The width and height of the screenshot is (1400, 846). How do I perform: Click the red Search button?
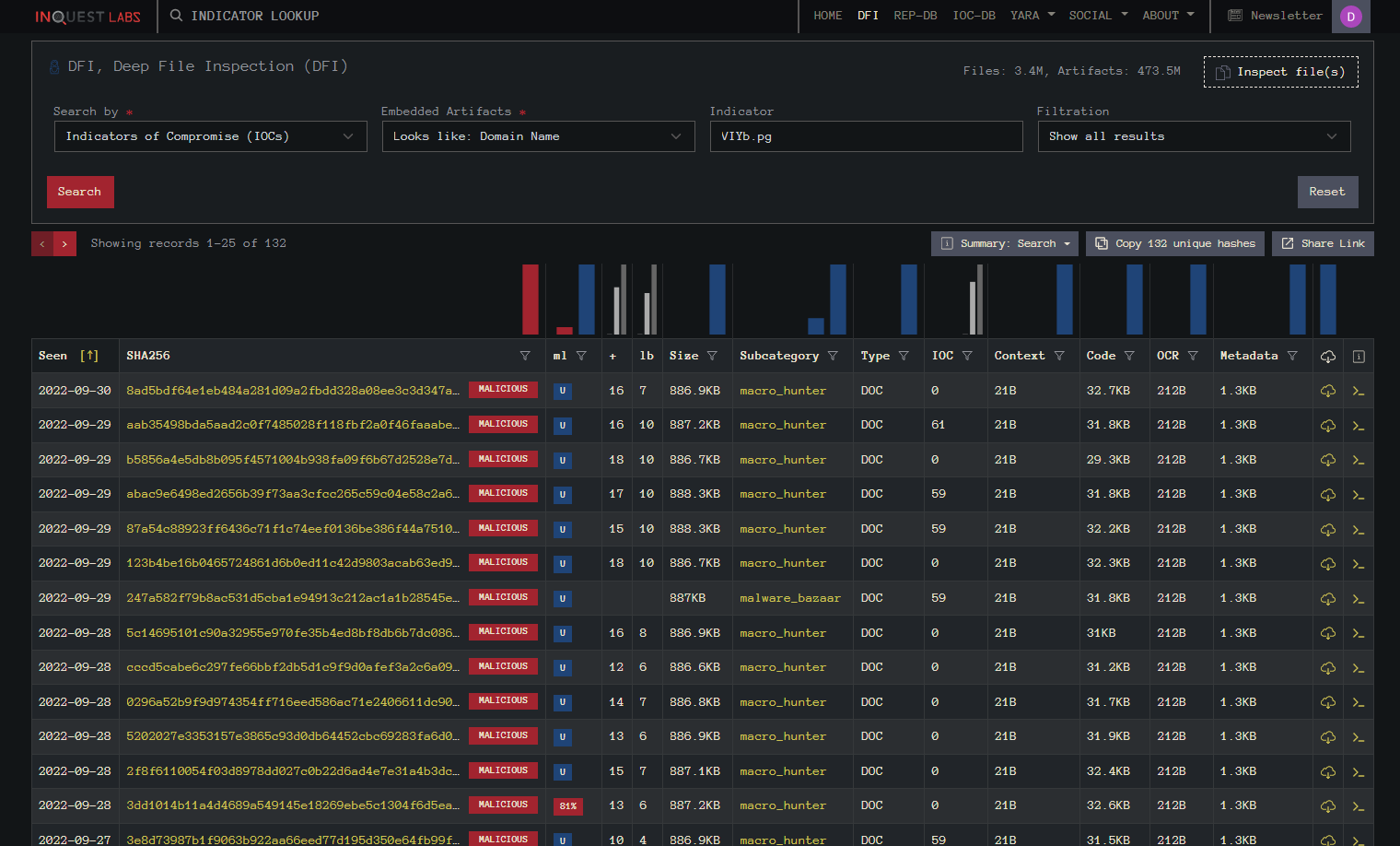click(80, 192)
